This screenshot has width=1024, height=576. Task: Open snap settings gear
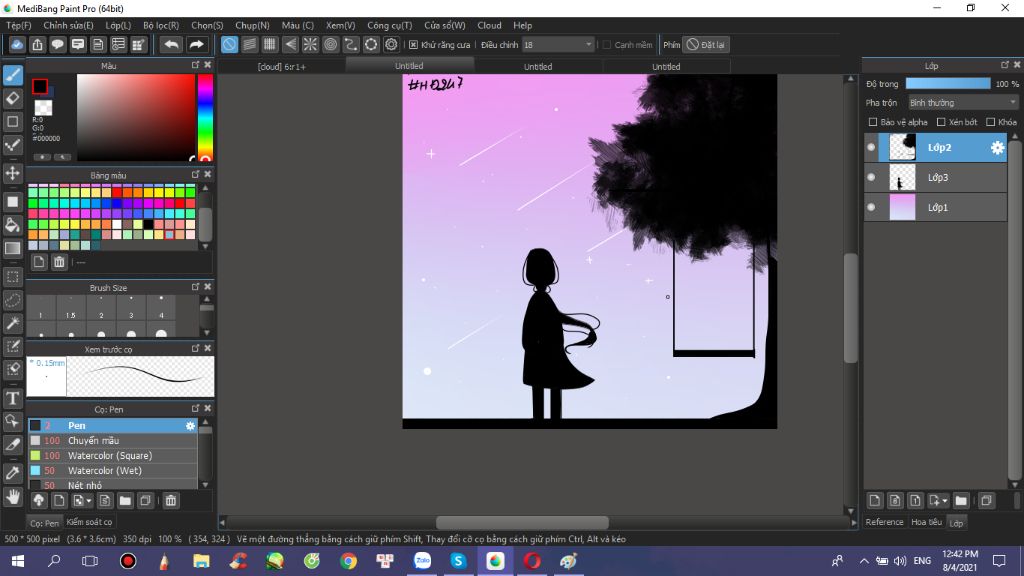click(x=391, y=44)
